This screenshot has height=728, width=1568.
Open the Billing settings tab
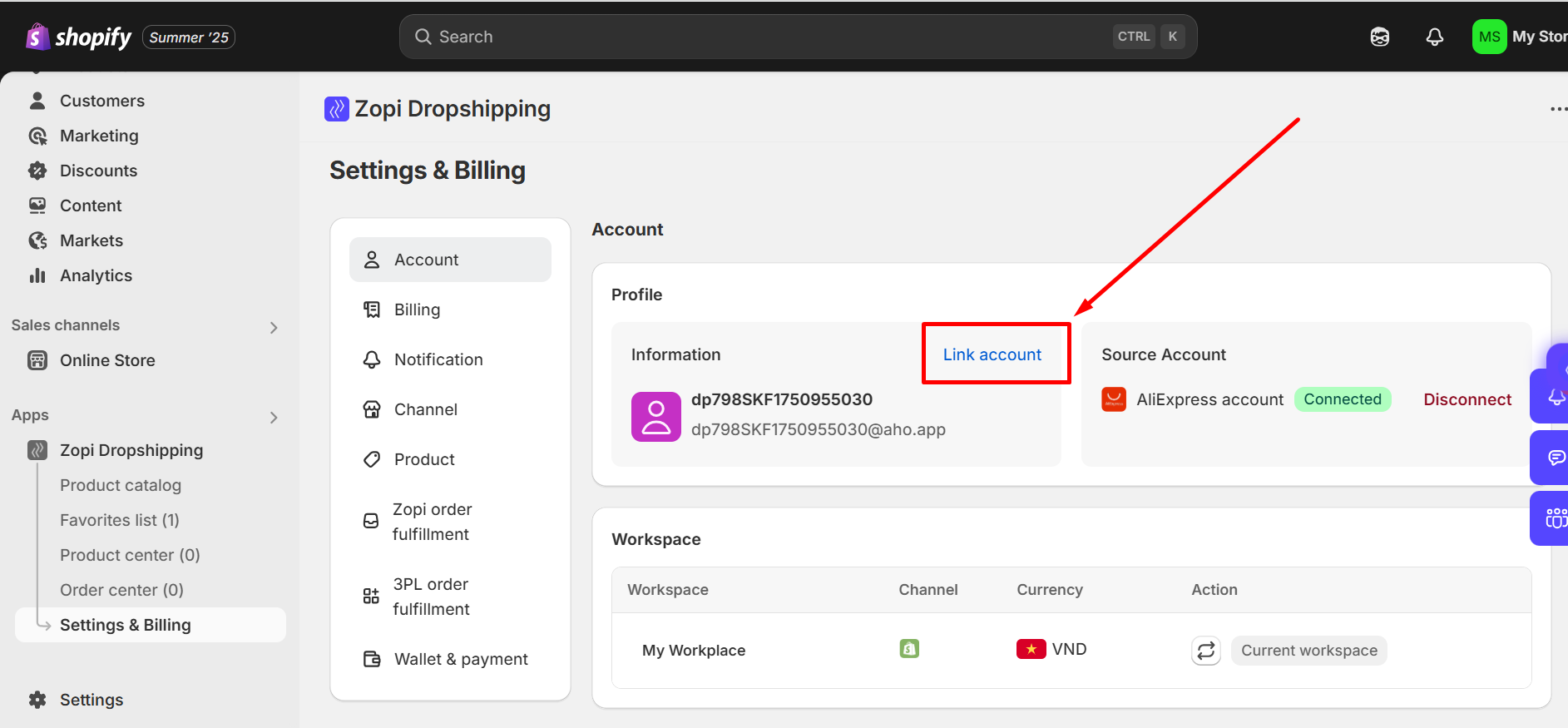coord(450,310)
